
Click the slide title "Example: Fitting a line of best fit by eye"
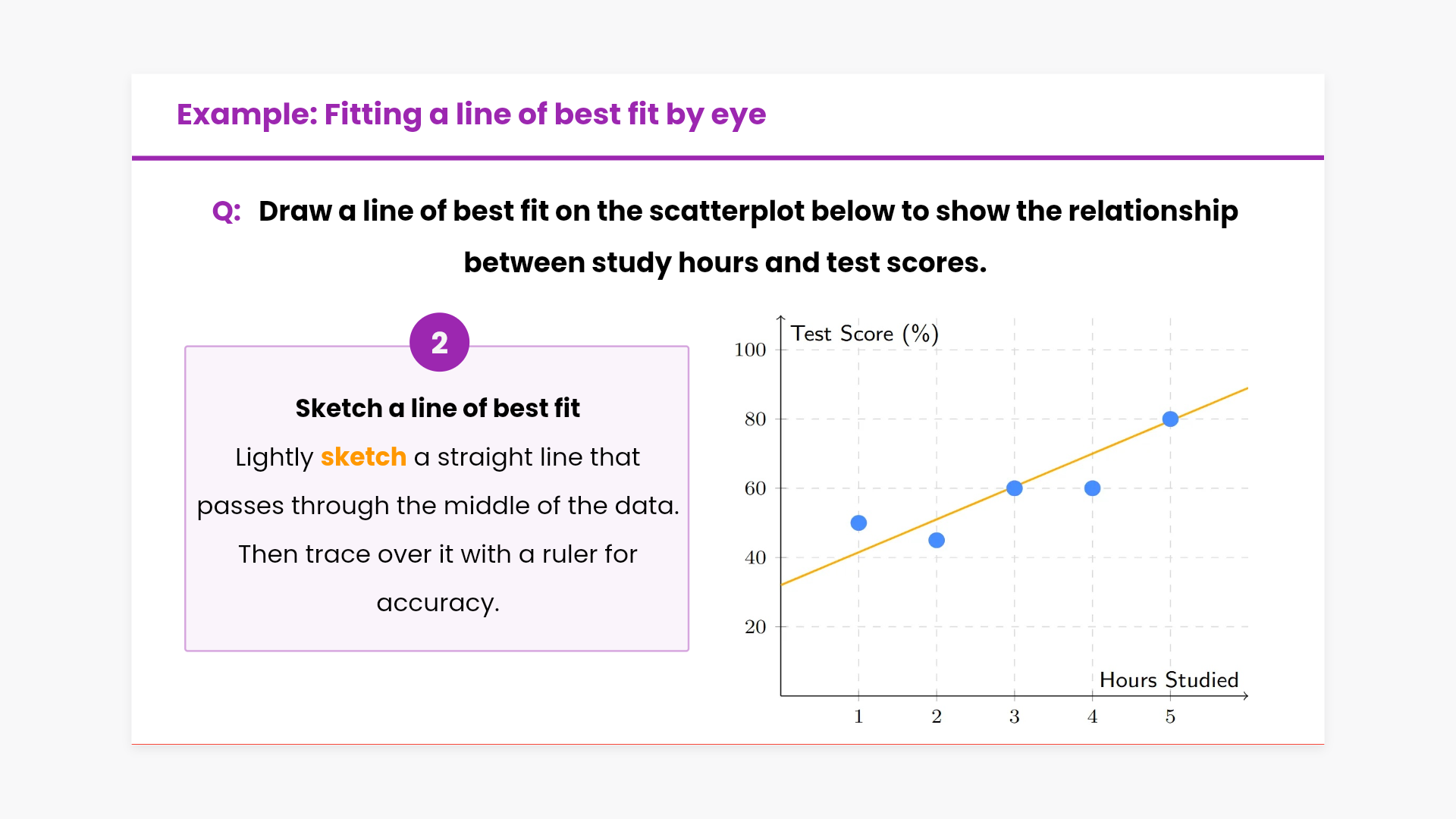pos(471,115)
